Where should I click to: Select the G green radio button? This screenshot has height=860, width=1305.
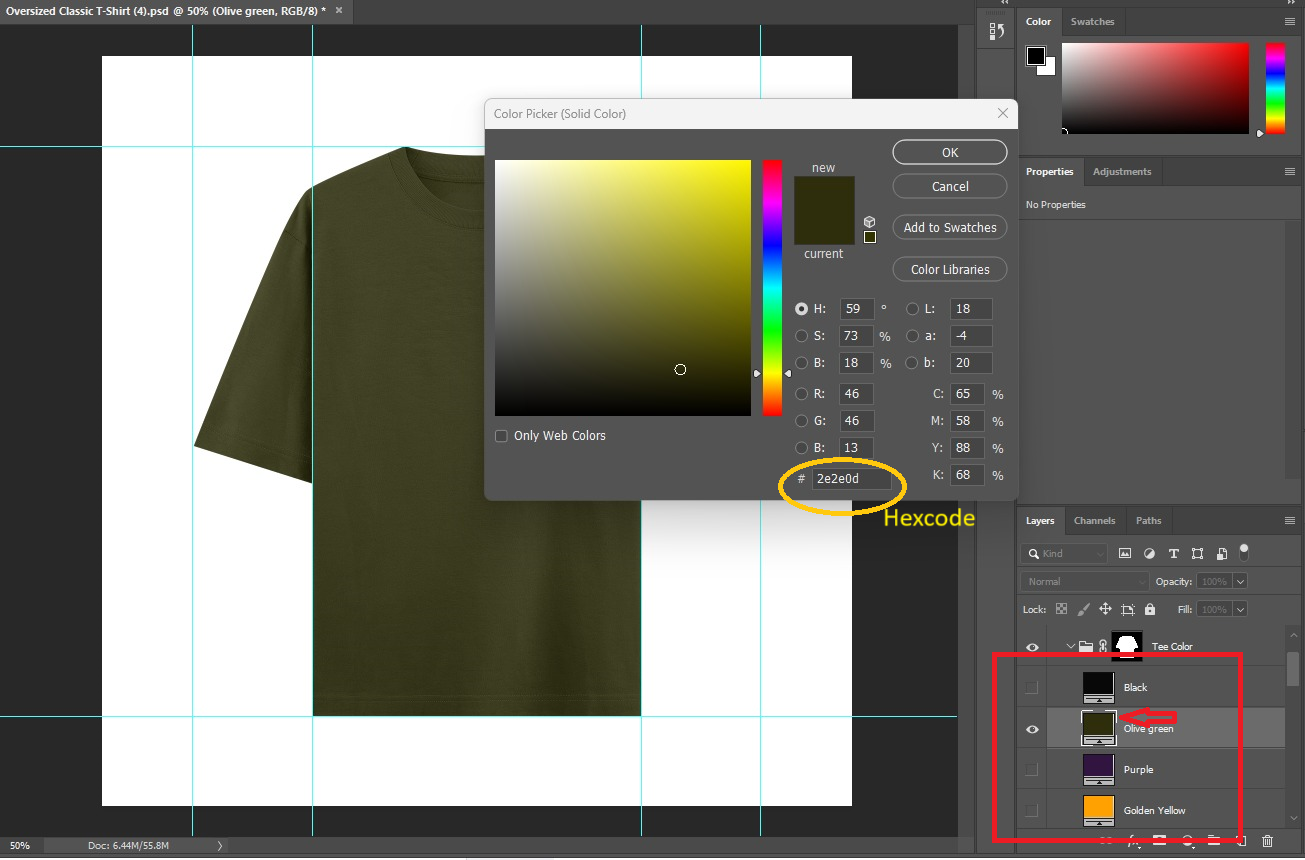pyautogui.click(x=801, y=421)
